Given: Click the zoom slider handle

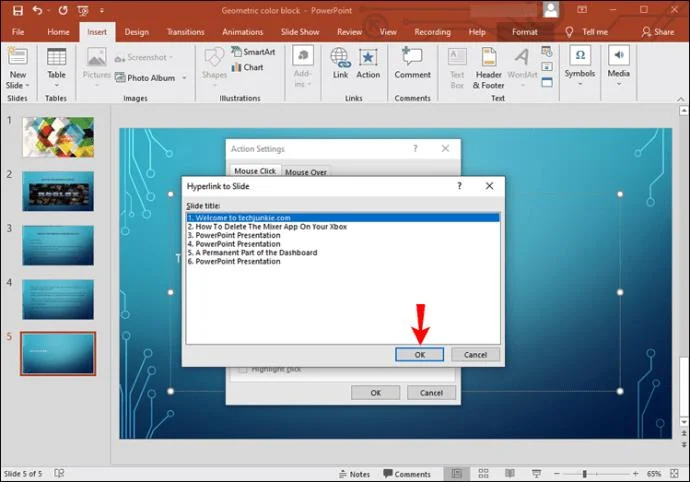Looking at the screenshot, I should tap(584, 474).
